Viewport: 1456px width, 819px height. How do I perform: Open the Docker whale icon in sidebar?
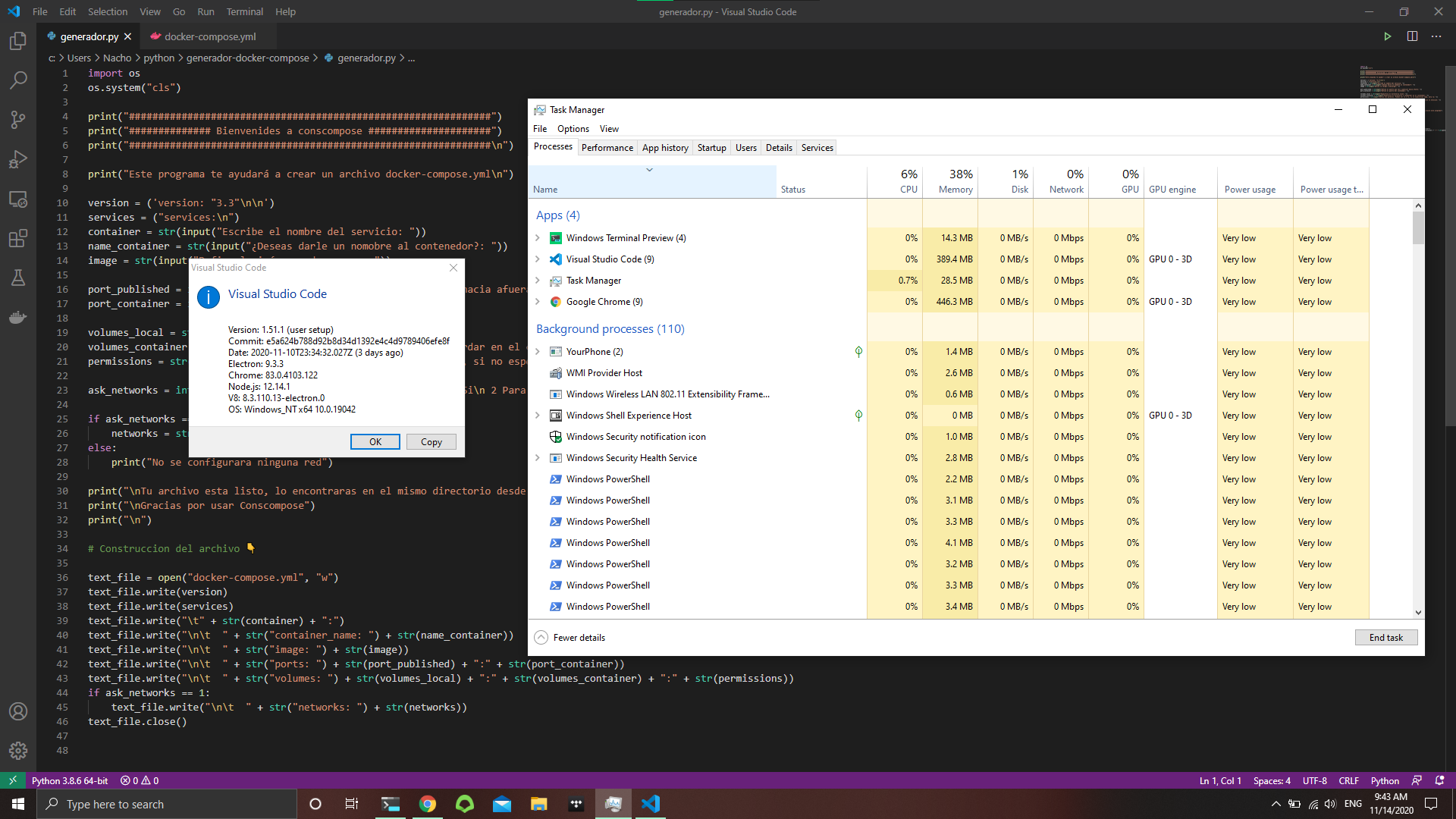(x=18, y=317)
